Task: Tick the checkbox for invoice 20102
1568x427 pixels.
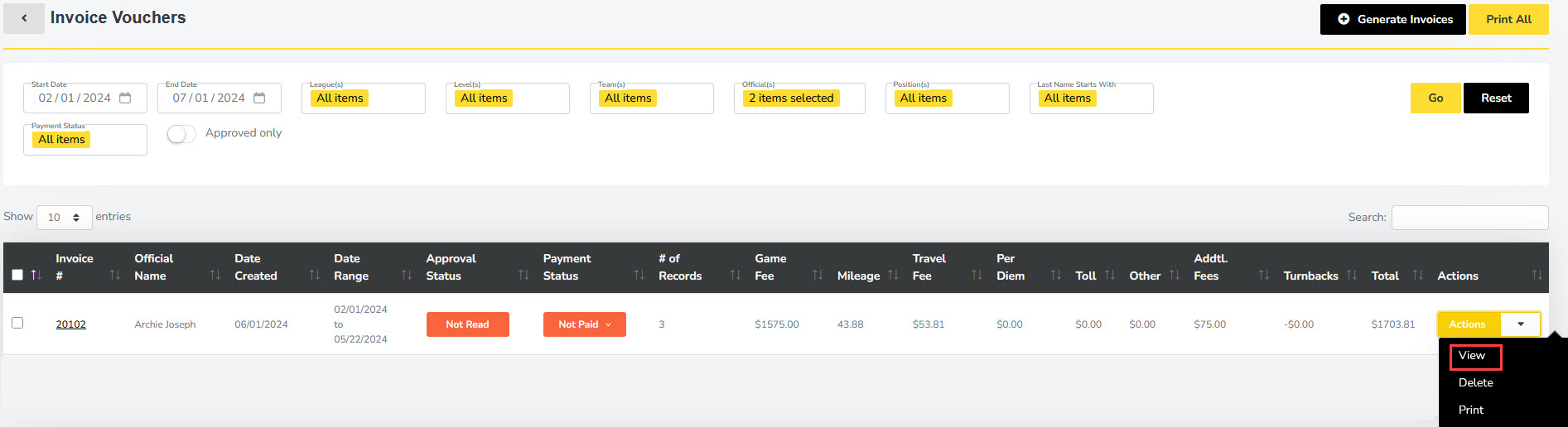Action: [x=17, y=323]
